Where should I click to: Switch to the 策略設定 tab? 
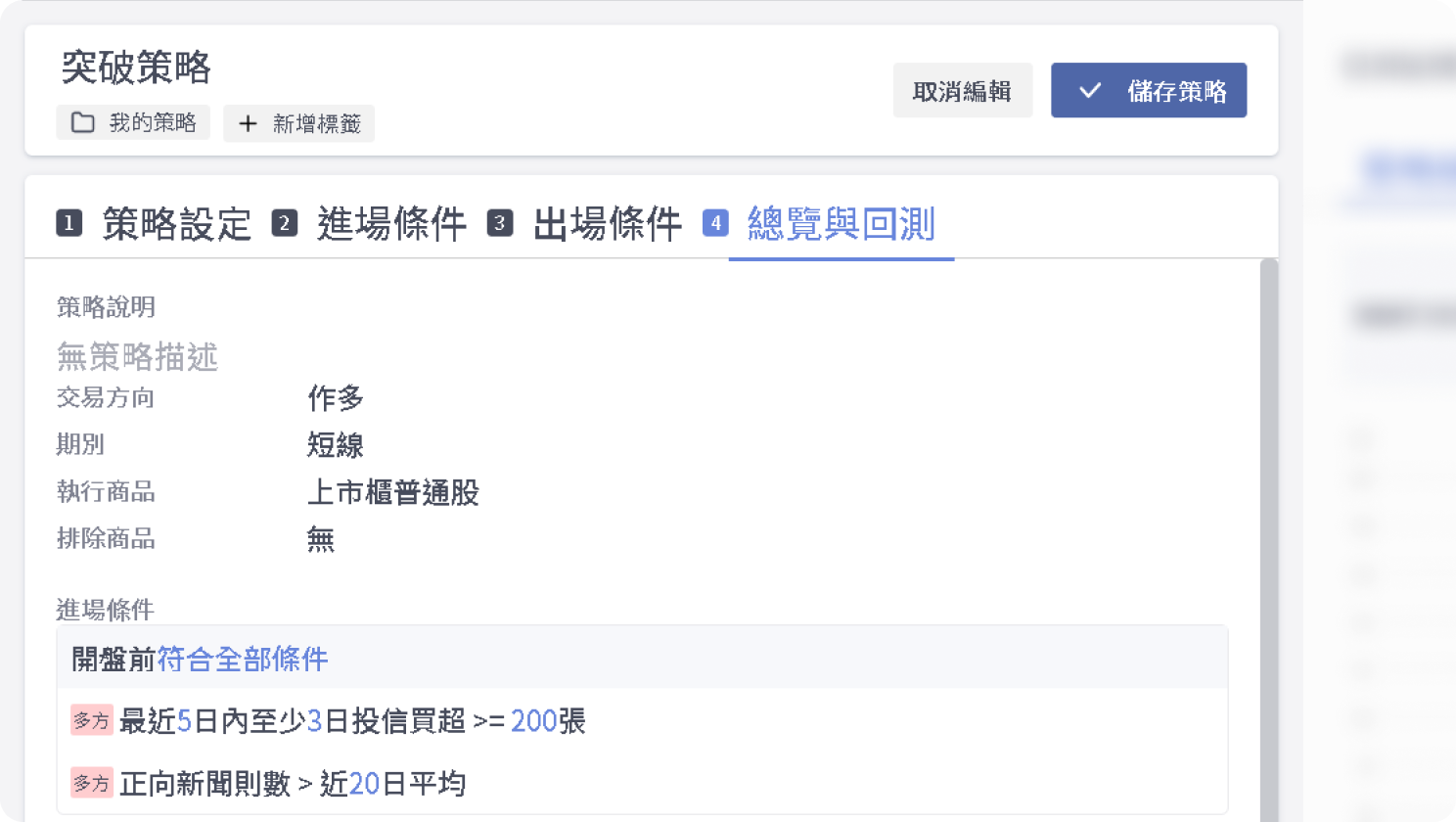point(176,224)
